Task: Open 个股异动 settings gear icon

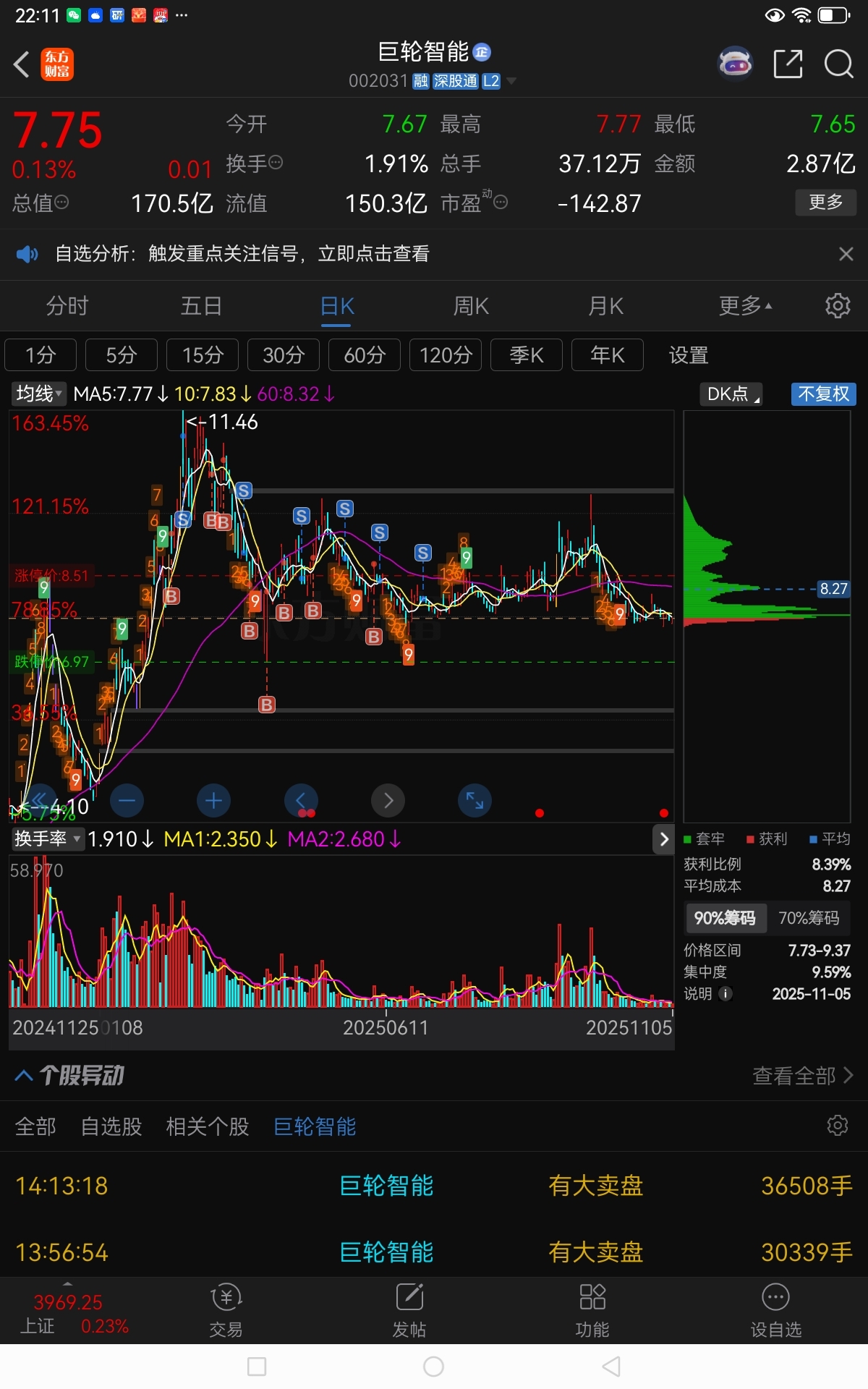Action: [838, 1126]
